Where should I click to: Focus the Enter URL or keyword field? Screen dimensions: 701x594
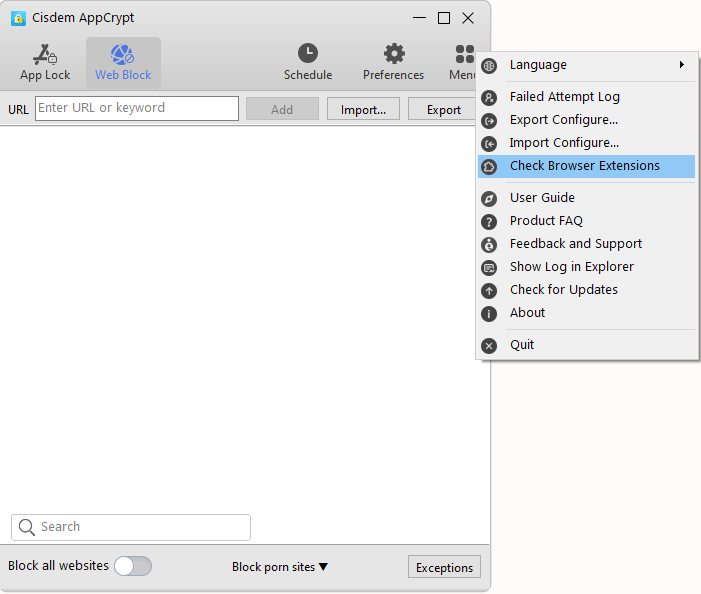click(x=137, y=108)
